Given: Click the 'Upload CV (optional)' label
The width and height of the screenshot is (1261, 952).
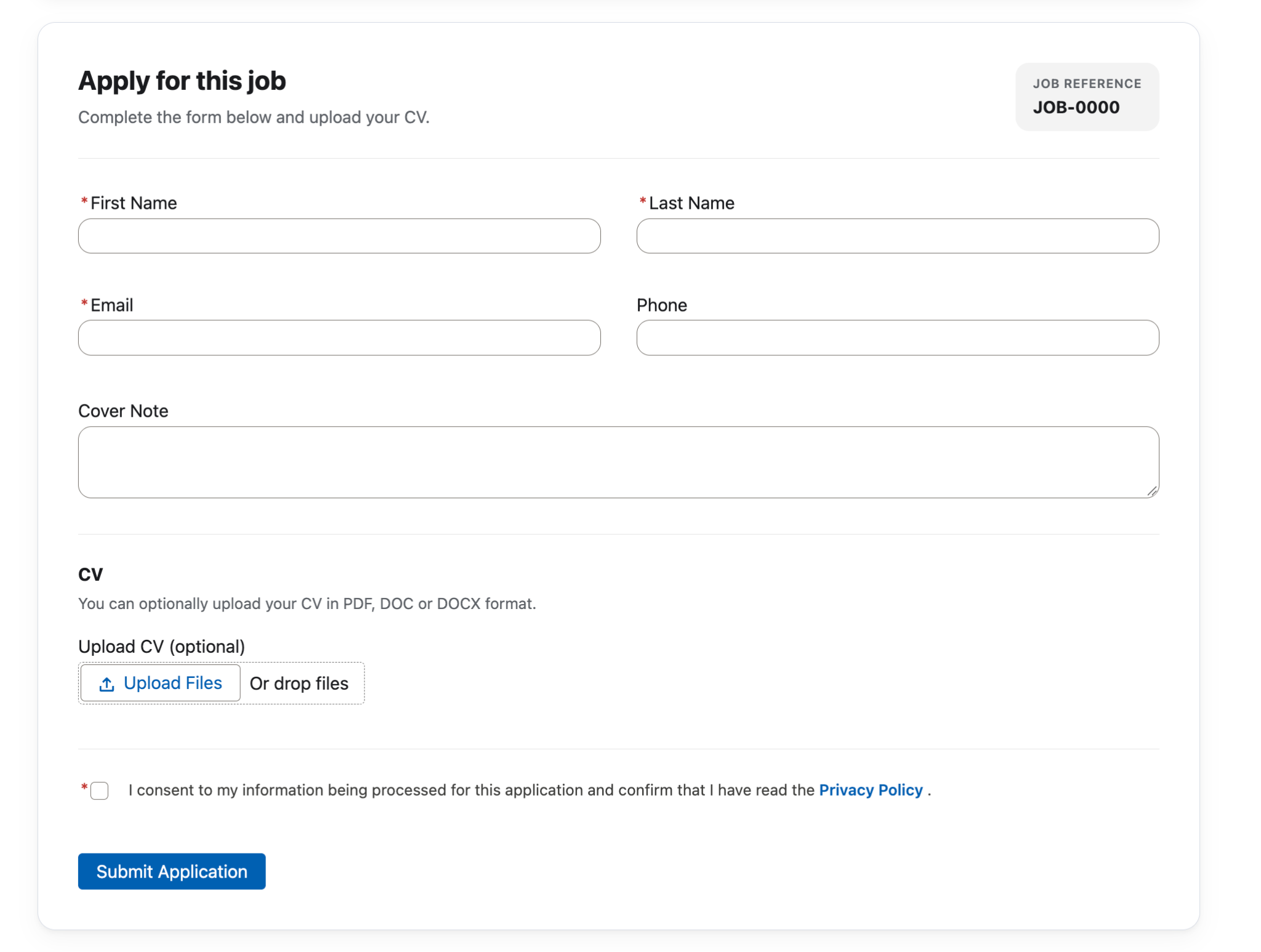Looking at the screenshot, I should point(161,647).
